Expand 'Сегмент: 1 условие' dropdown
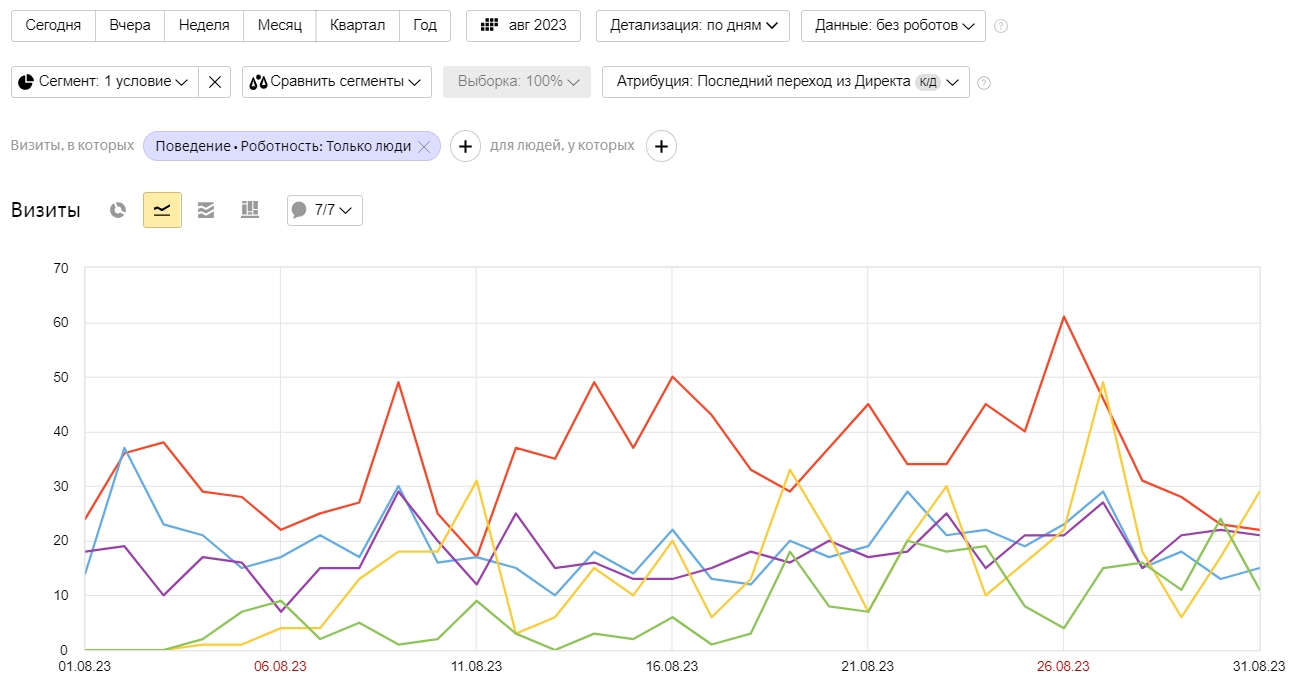Viewport: 1308px width, 694px height. coord(105,82)
